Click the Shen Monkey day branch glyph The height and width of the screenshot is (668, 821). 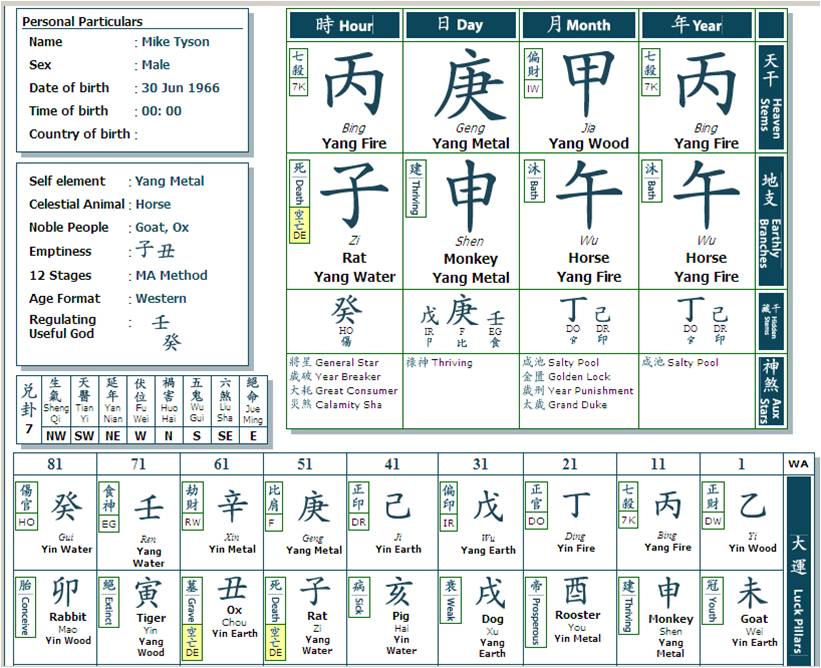(x=470, y=195)
